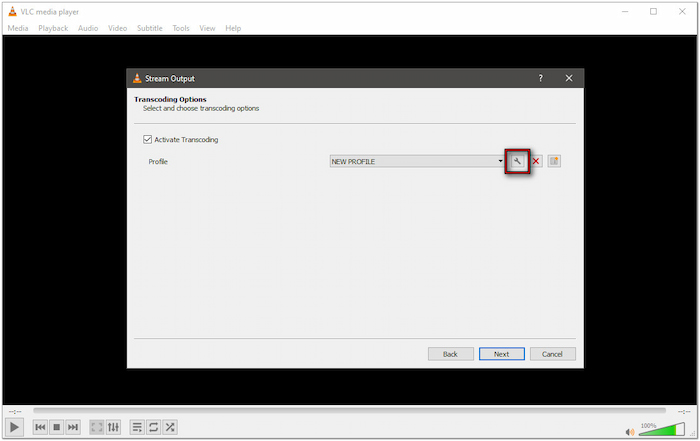Maximize the VLC media player window
This screenshot has width=700, height=441.
coord(653,12)
